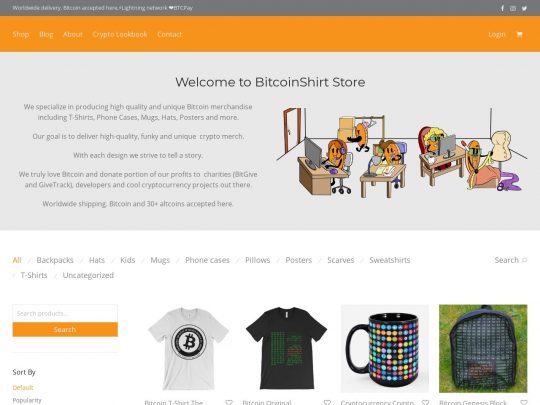
Task: Click the search icon beside Search
Action: (x=525, y=260)
